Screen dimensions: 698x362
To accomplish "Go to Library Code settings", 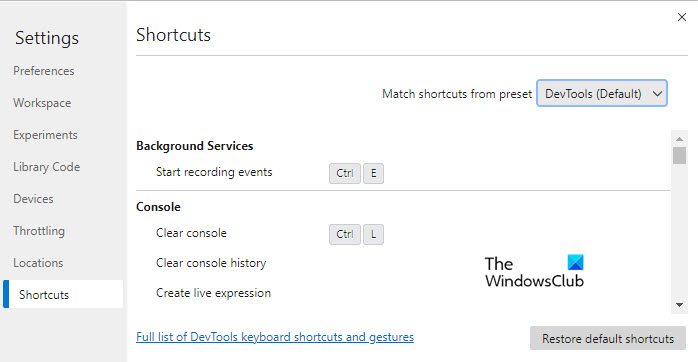I will point(46,167).
